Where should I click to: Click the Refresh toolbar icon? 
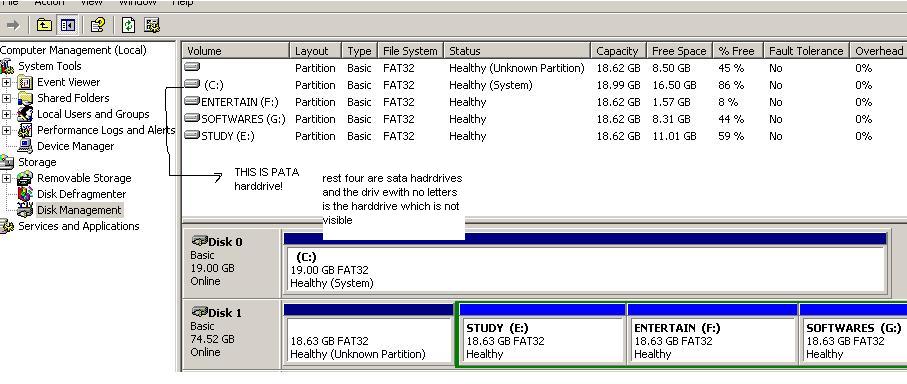tap(128, 25)
